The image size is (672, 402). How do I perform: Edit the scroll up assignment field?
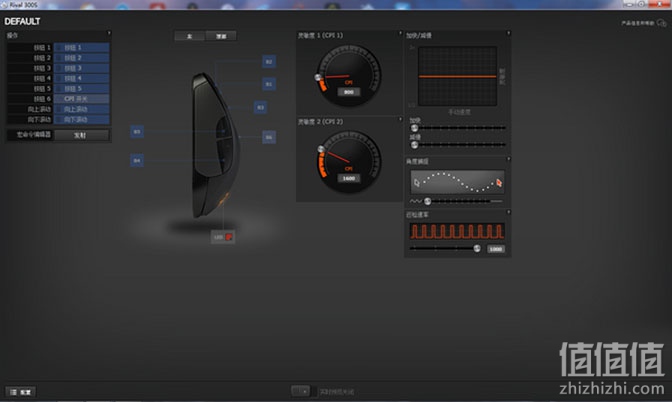[x=81, y=109]
